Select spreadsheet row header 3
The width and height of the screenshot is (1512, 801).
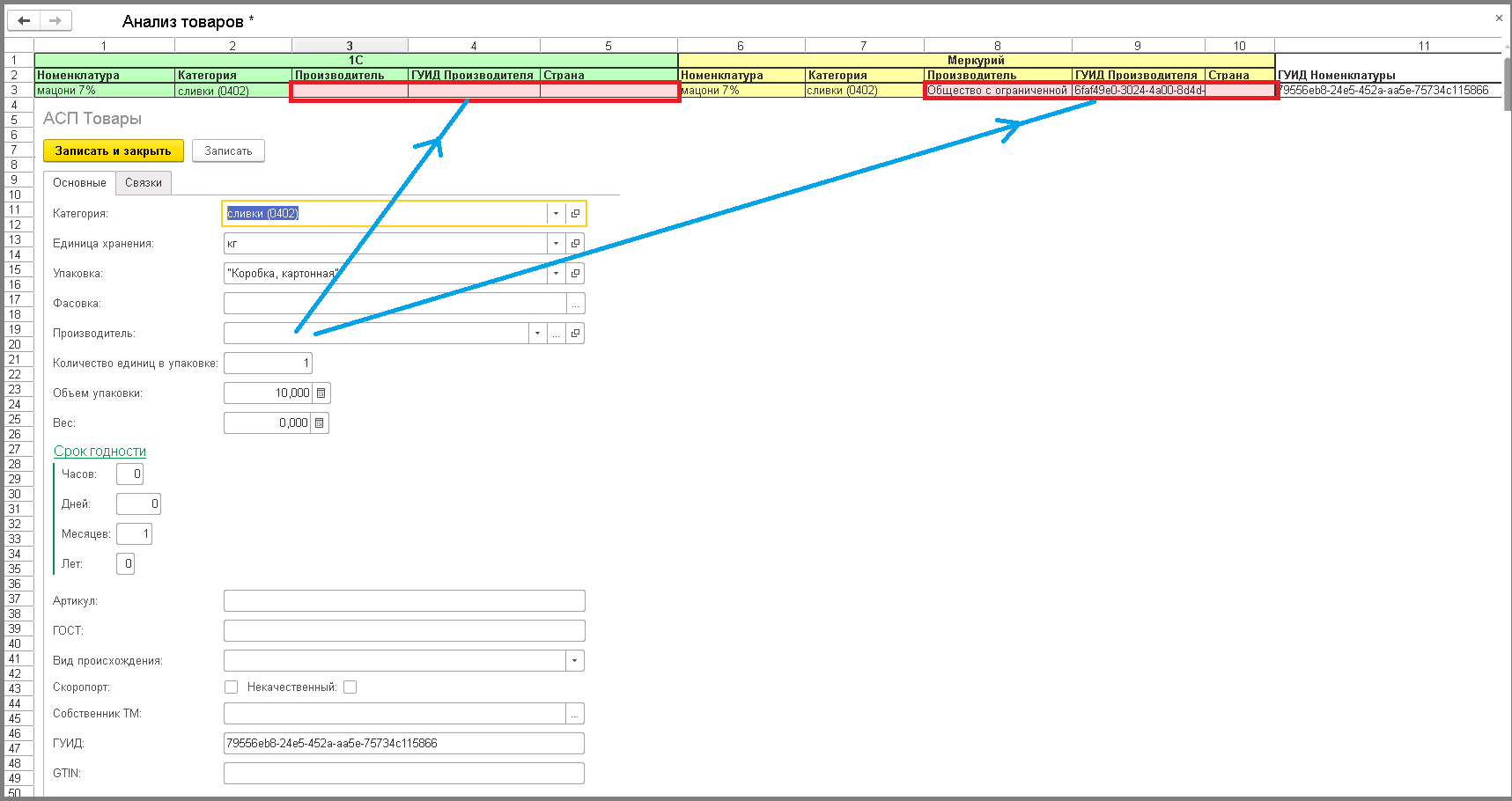pyautogui.click(x=19, y=90)
